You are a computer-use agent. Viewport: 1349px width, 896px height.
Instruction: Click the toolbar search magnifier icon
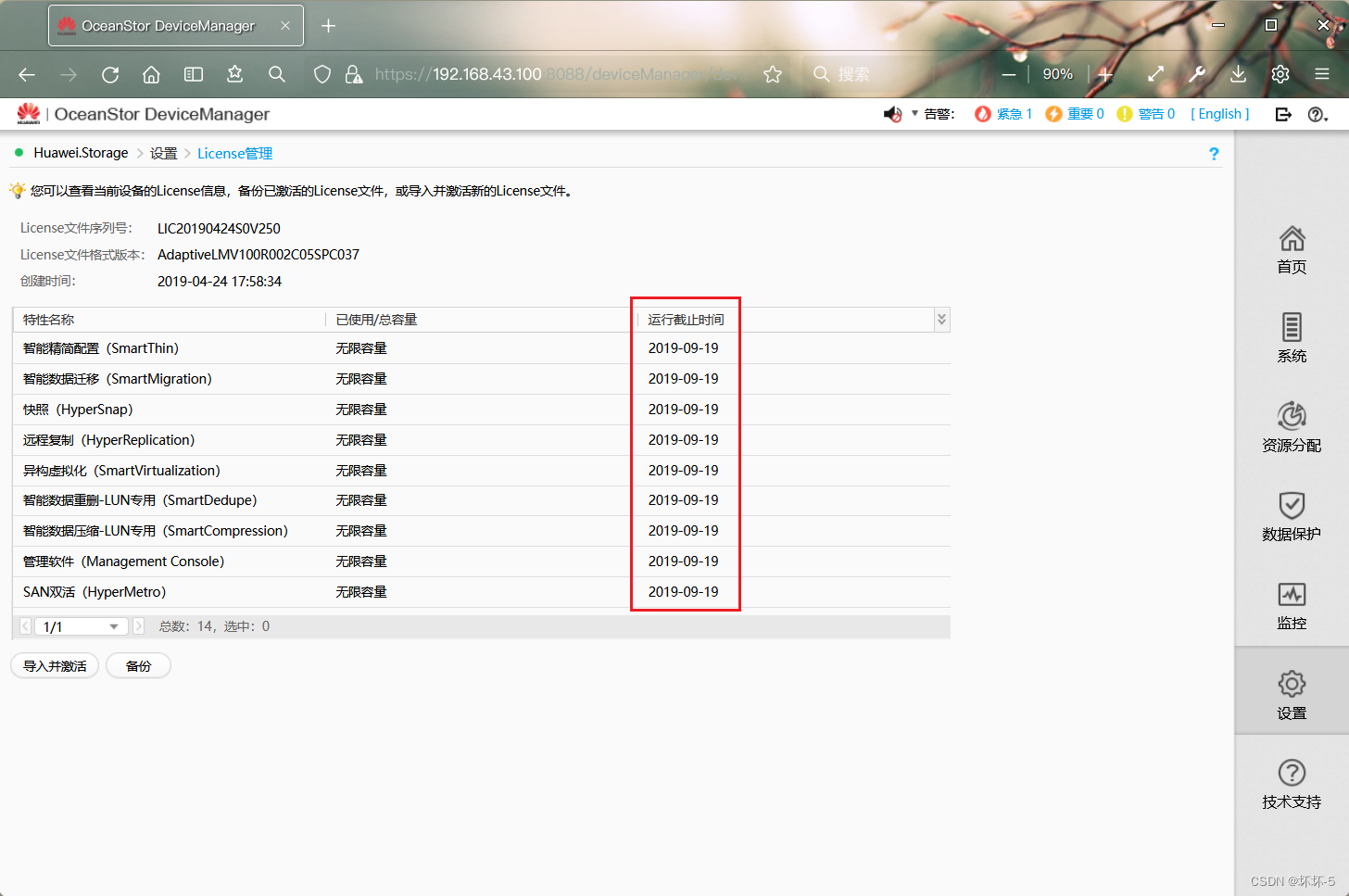click(x=276, y=74)
